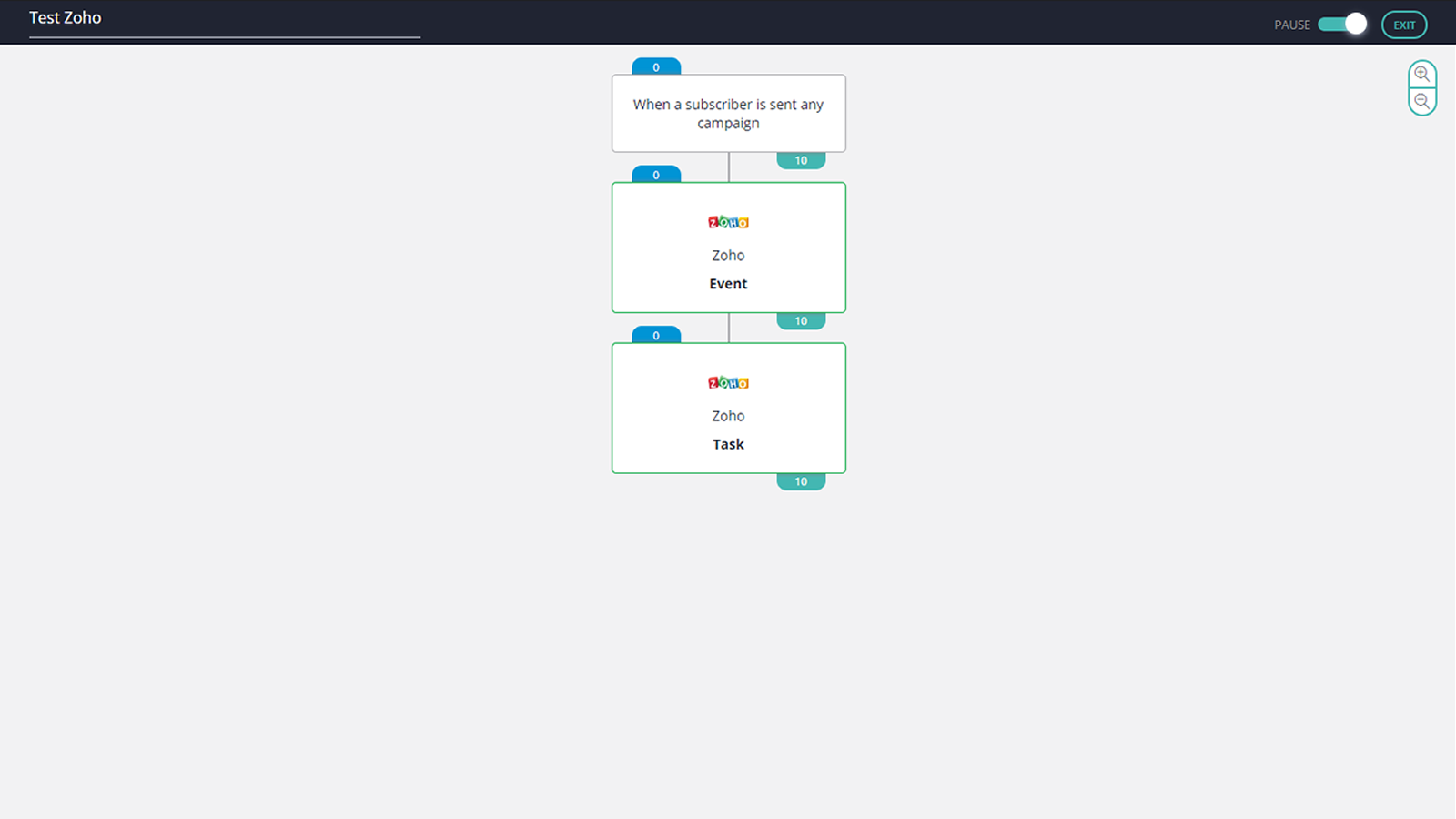Viewport: 1456px width, 819px height.
Task: Click the Zoho name in Event card
Action: click(x=728, y=256)
